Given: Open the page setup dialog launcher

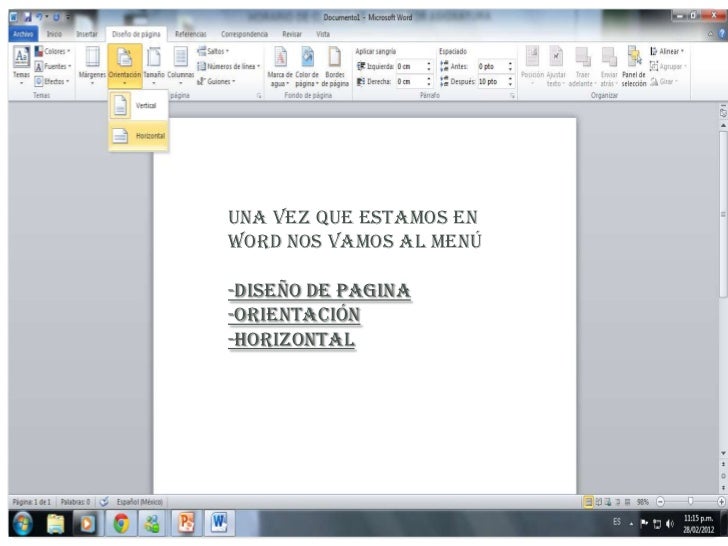Looking at the screenshot, I should [x=259, y=96].
